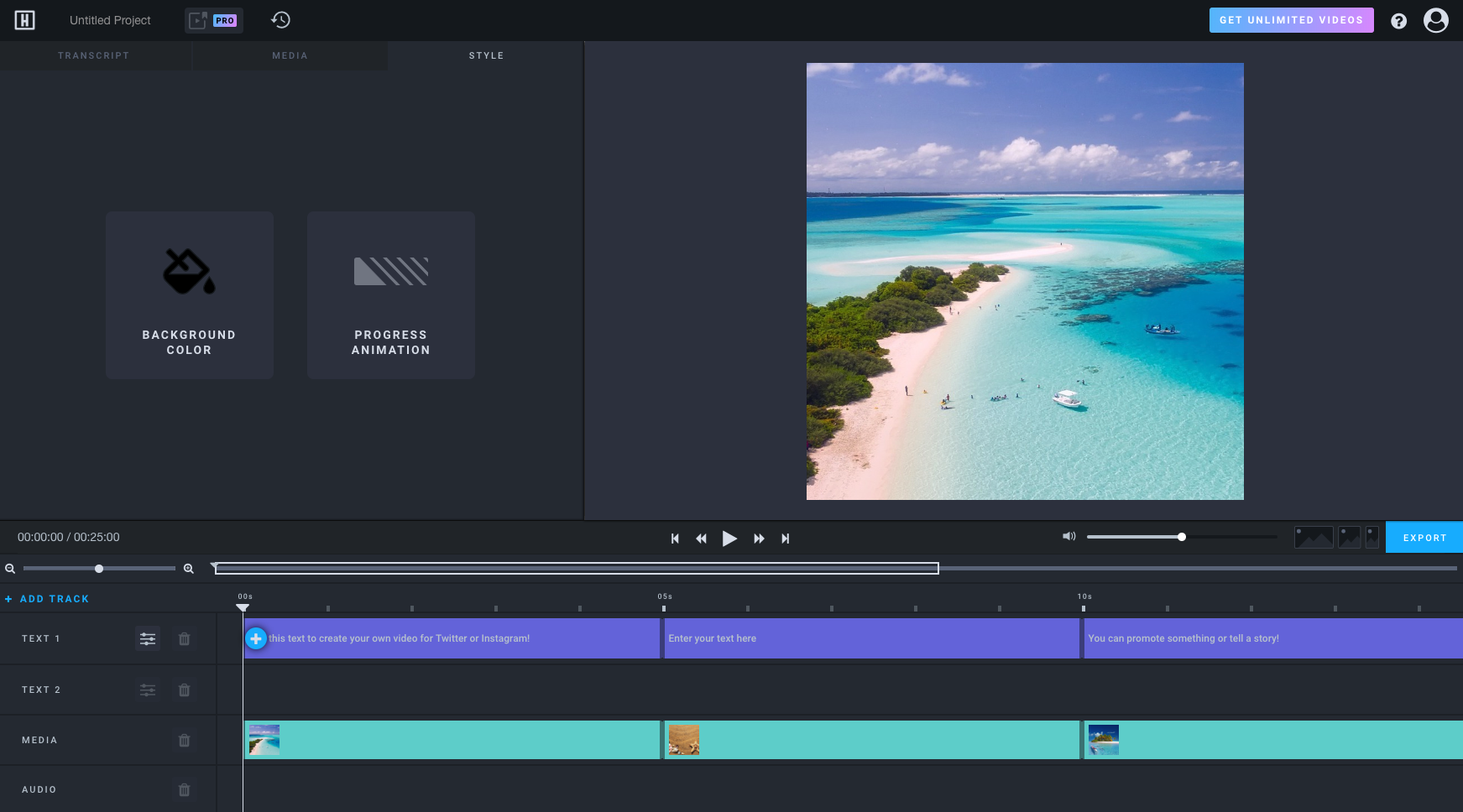The height and width of the screenshot is (812, 1463).
Task: Delete the Media track
Action: tap(185, 741)
